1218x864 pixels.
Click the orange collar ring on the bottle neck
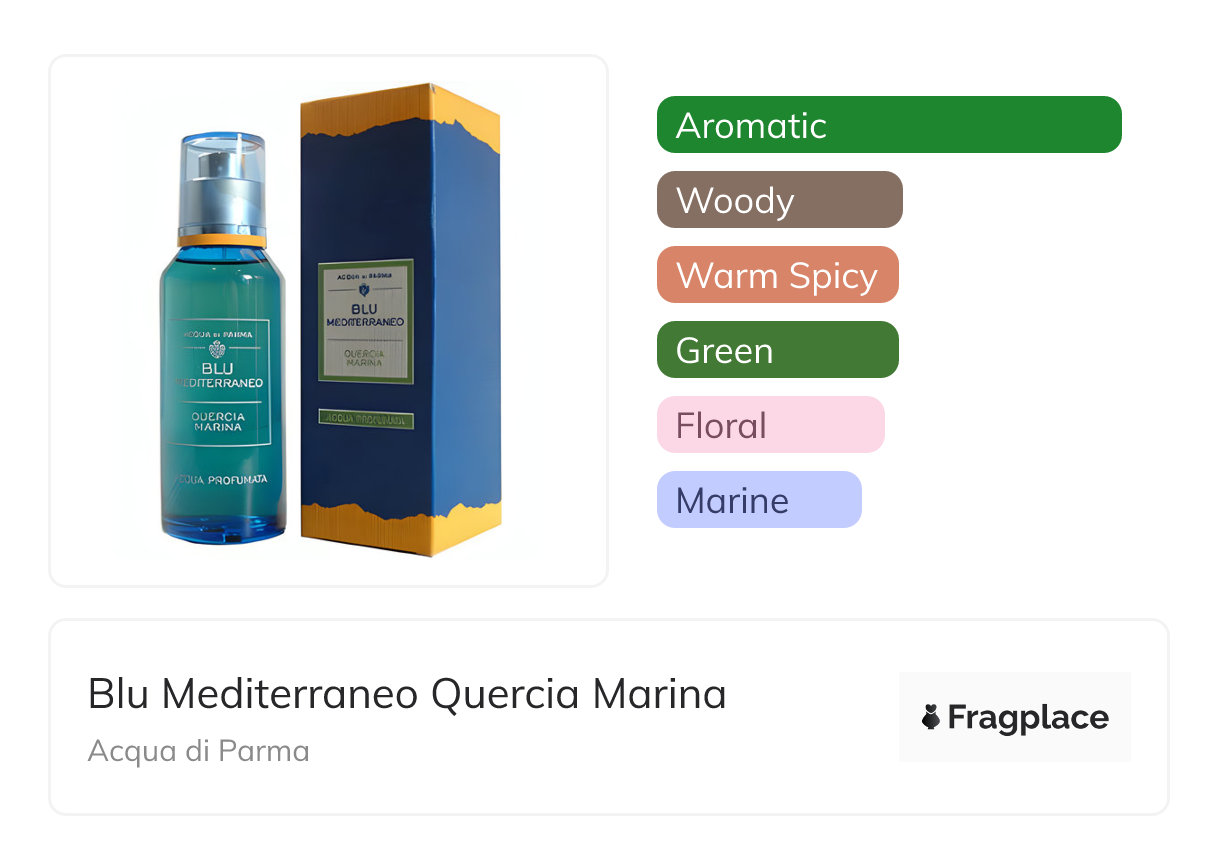coord(222,240)
